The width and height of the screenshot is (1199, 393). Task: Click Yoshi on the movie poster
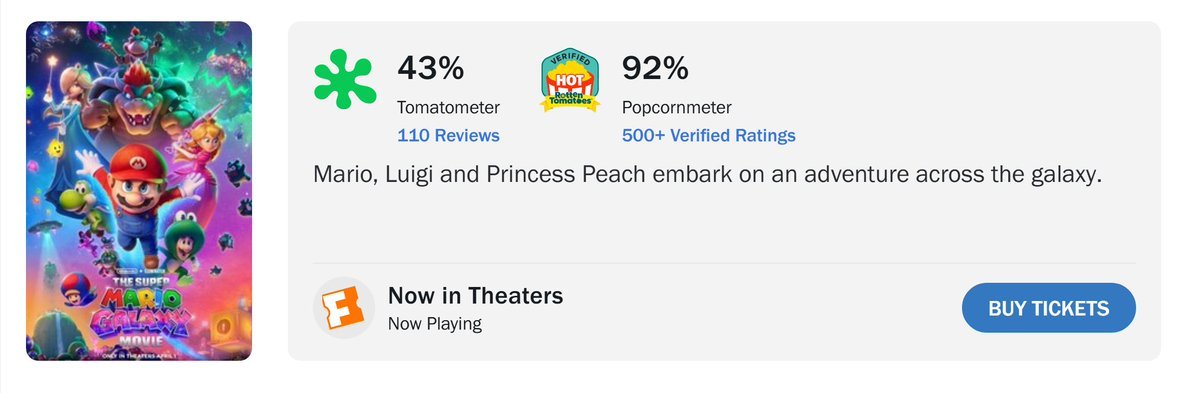click(77, 201)
